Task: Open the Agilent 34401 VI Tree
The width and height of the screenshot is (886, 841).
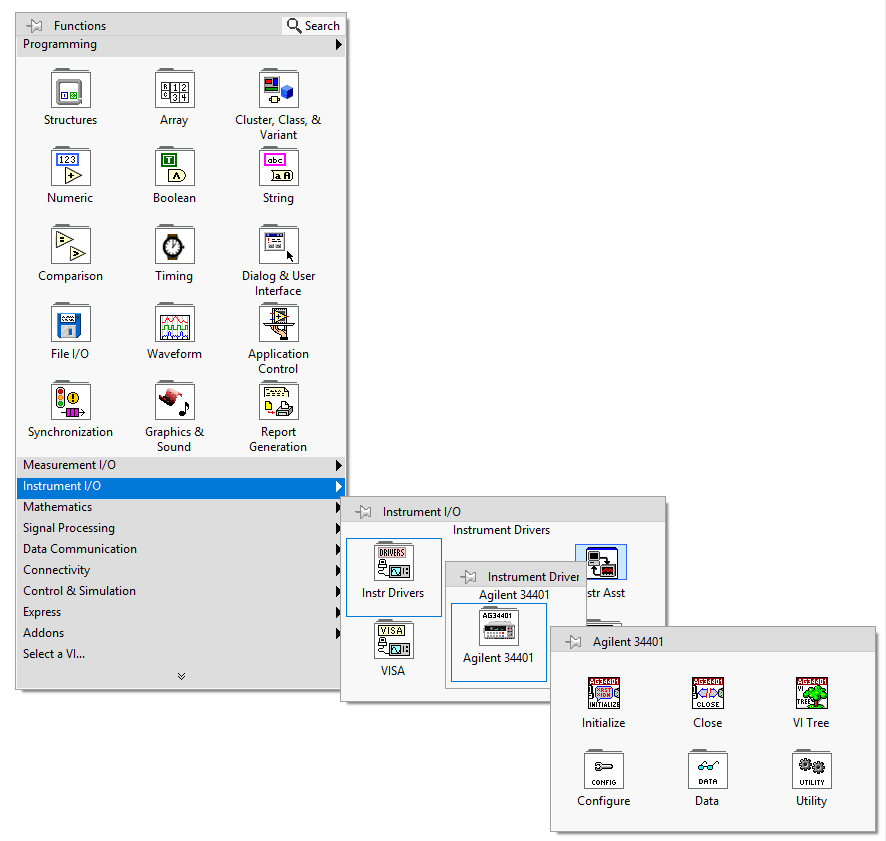Action: tap(811, 692)
